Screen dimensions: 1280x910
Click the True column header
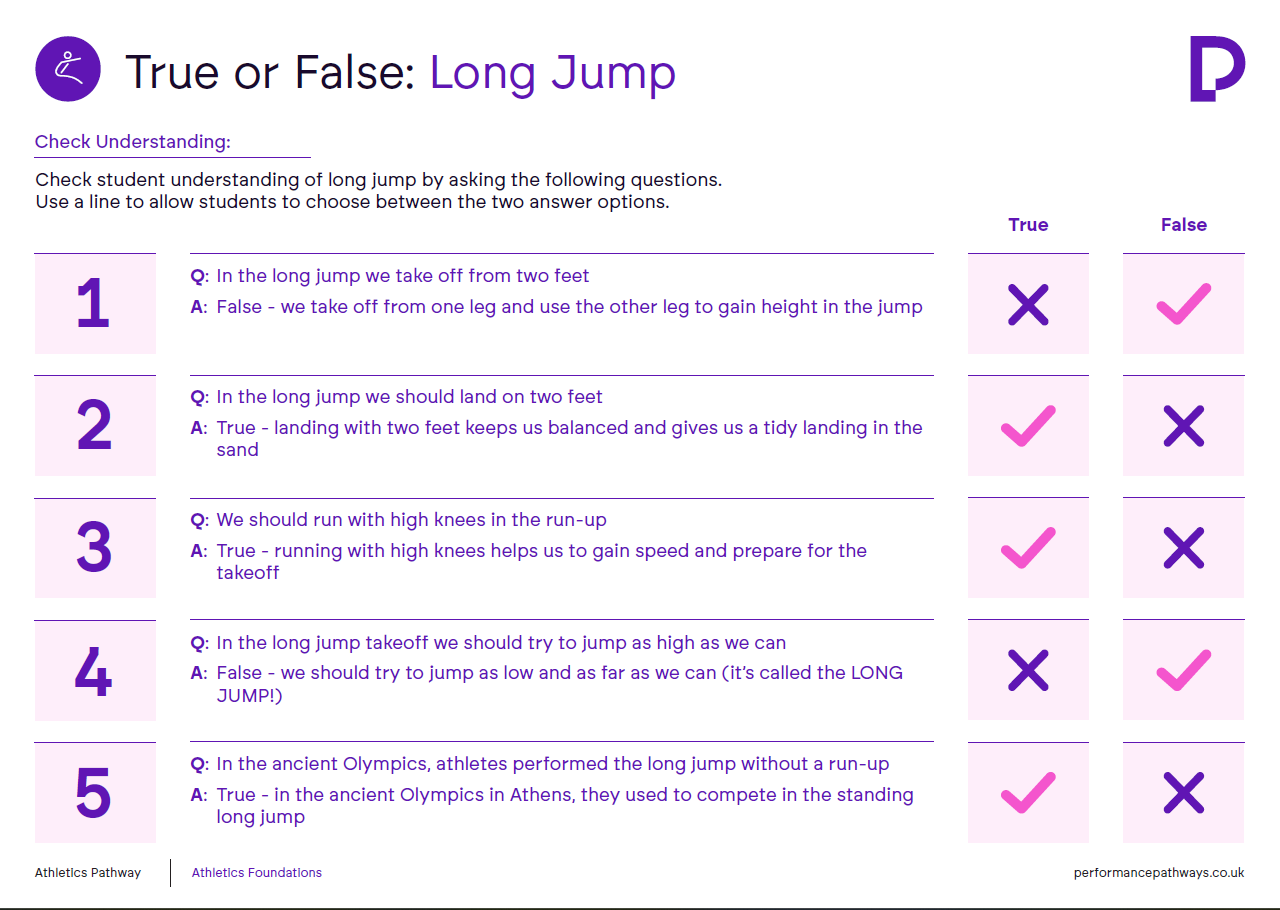[1028, 225]
